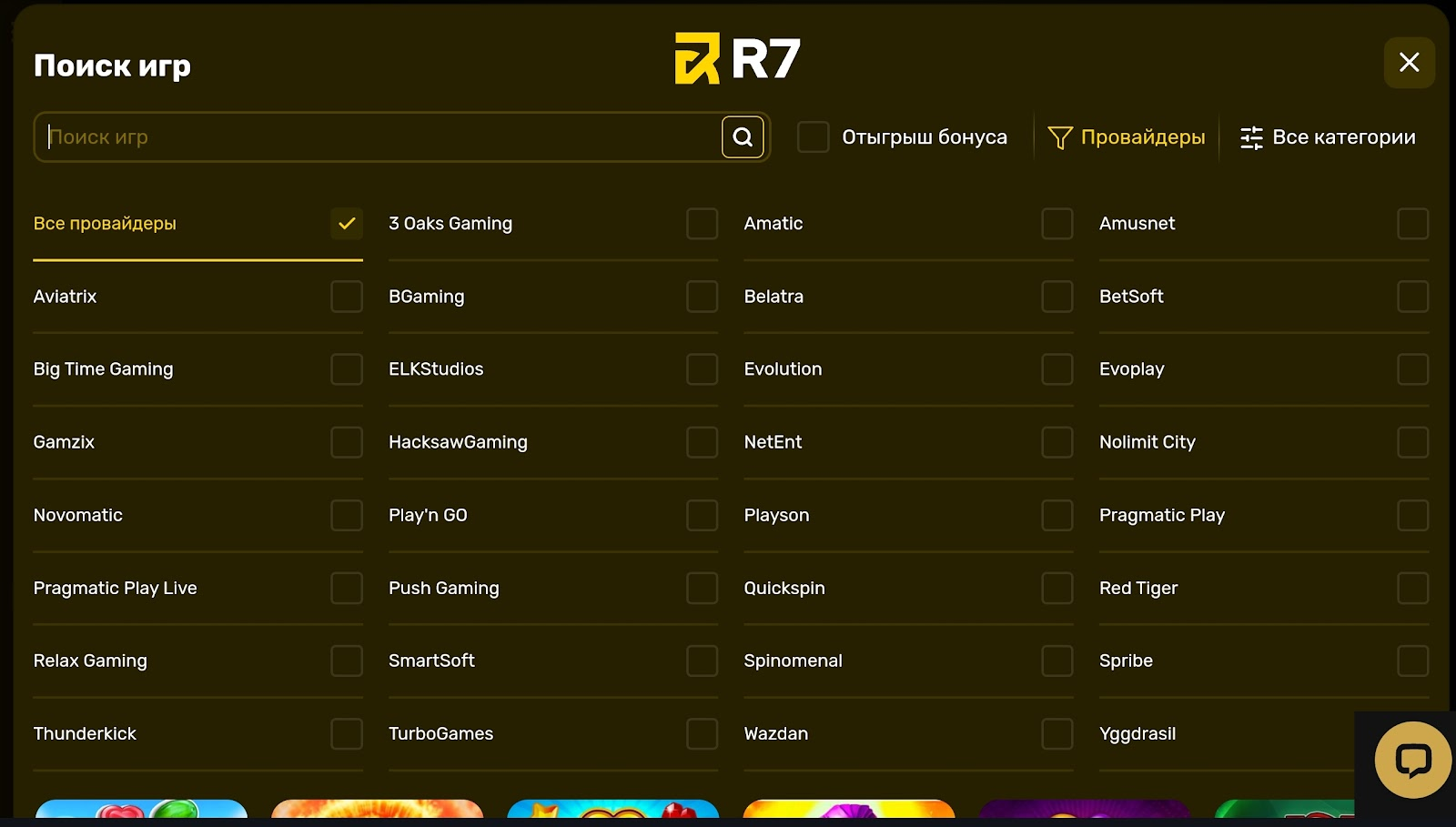Image resolution: width=1456 pixels, height=827 pixels.
Task: Check the Evolution provider box
Action: click(1057, 369)
